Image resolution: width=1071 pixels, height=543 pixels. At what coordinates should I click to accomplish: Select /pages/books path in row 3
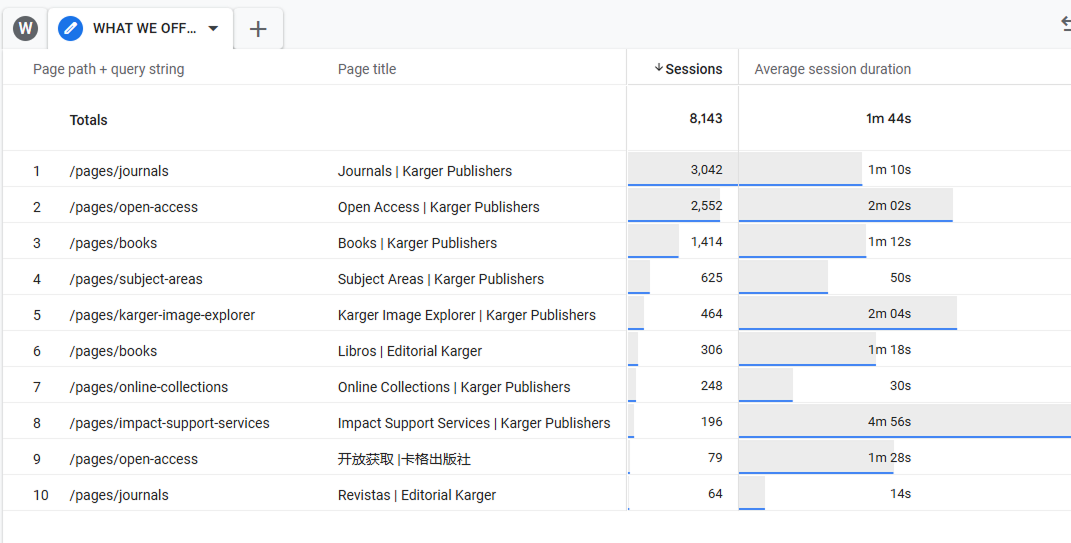[x=113, y=243]
